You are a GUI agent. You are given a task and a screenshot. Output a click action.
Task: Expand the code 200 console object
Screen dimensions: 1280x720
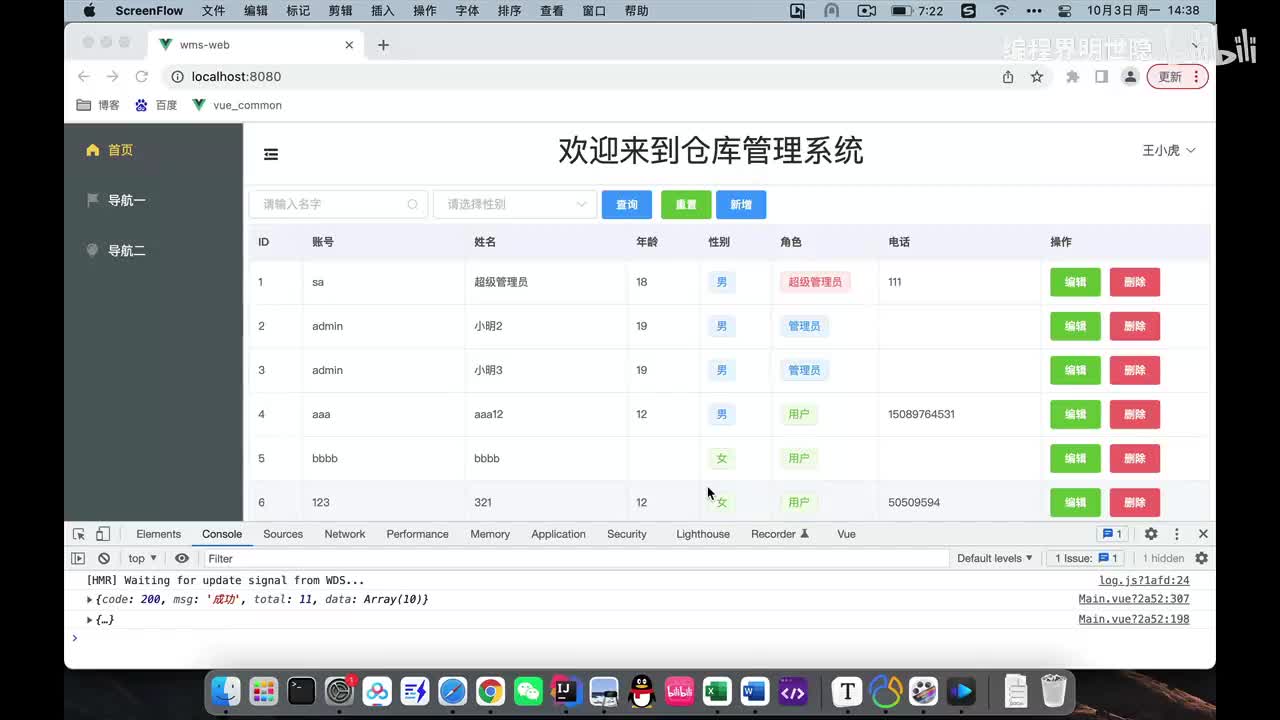point(90,599)
